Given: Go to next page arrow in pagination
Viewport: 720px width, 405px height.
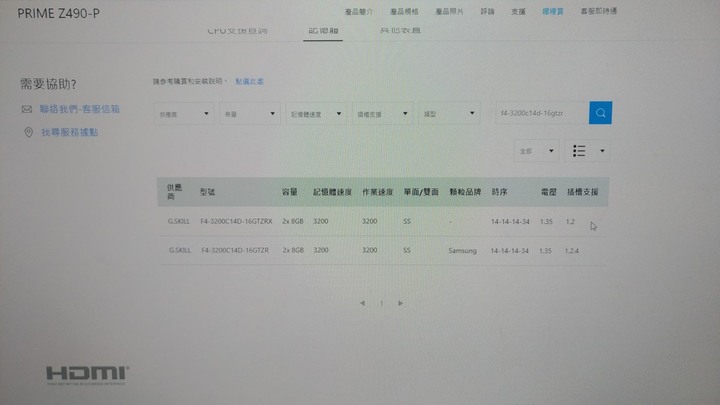Looking at the screenshot, I should coord(400,303).
